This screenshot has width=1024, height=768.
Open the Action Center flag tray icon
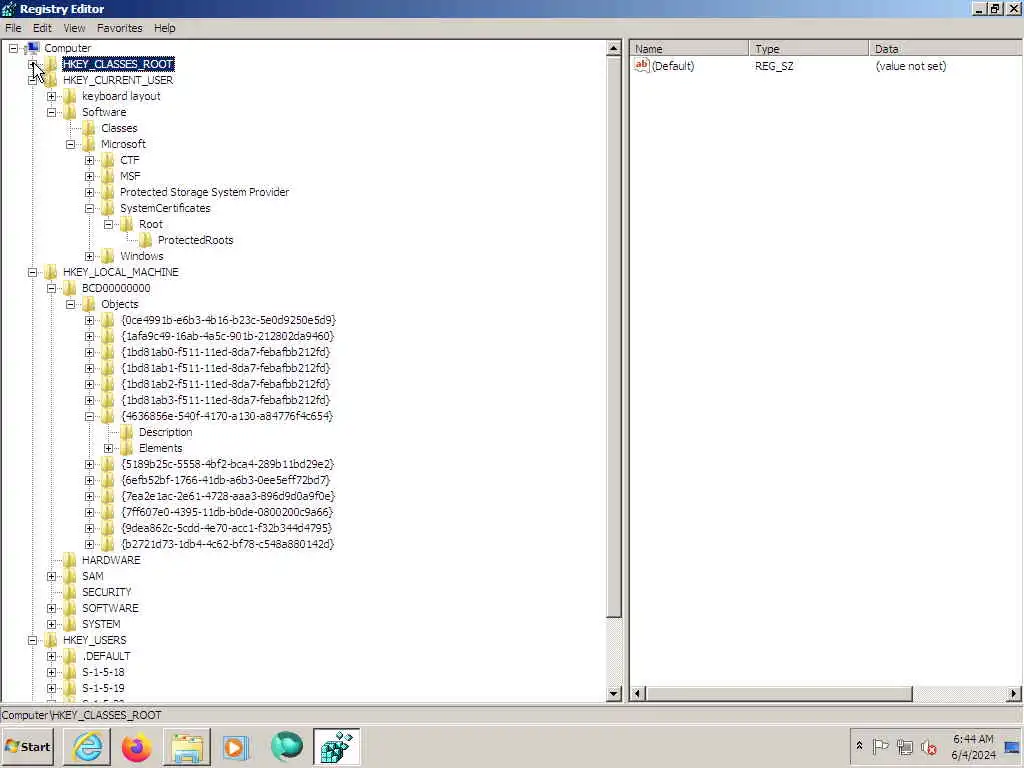point(880,746)
